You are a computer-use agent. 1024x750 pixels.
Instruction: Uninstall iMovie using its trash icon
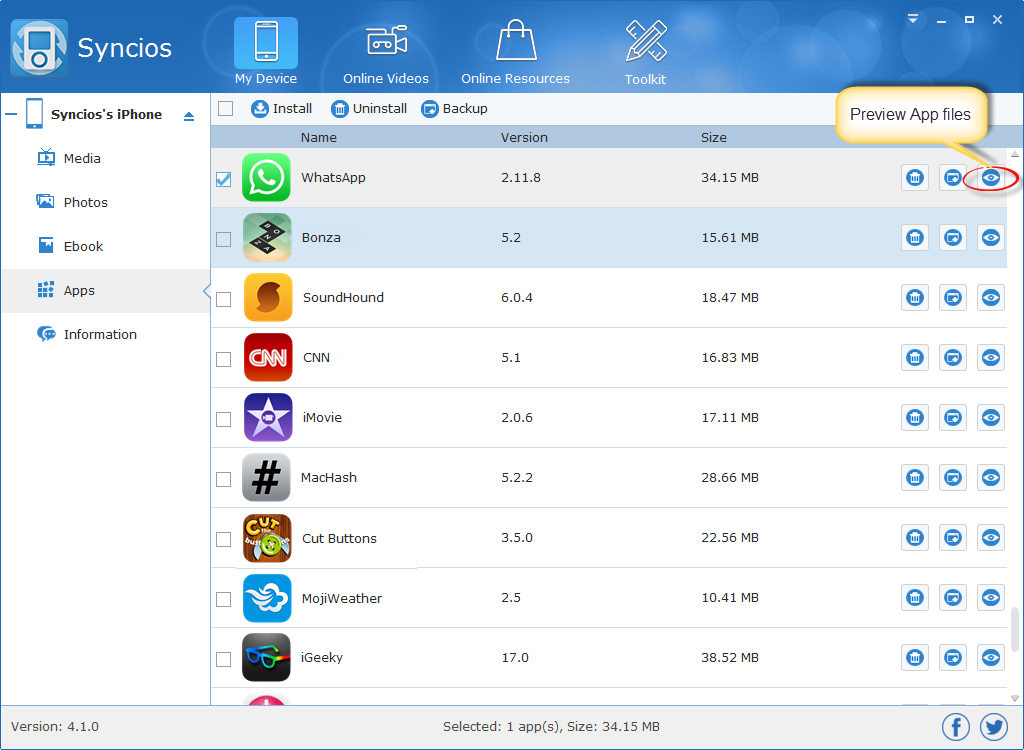[915, 417]
